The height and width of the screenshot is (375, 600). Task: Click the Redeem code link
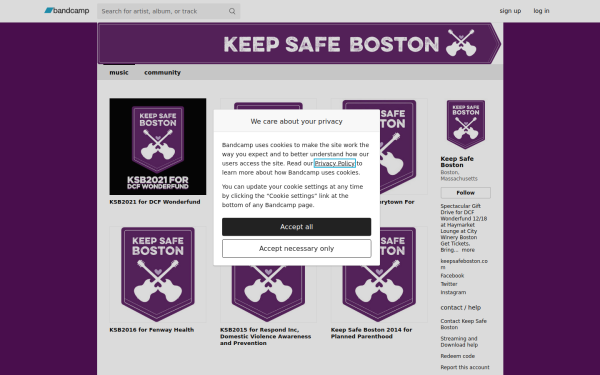point(458,356)
